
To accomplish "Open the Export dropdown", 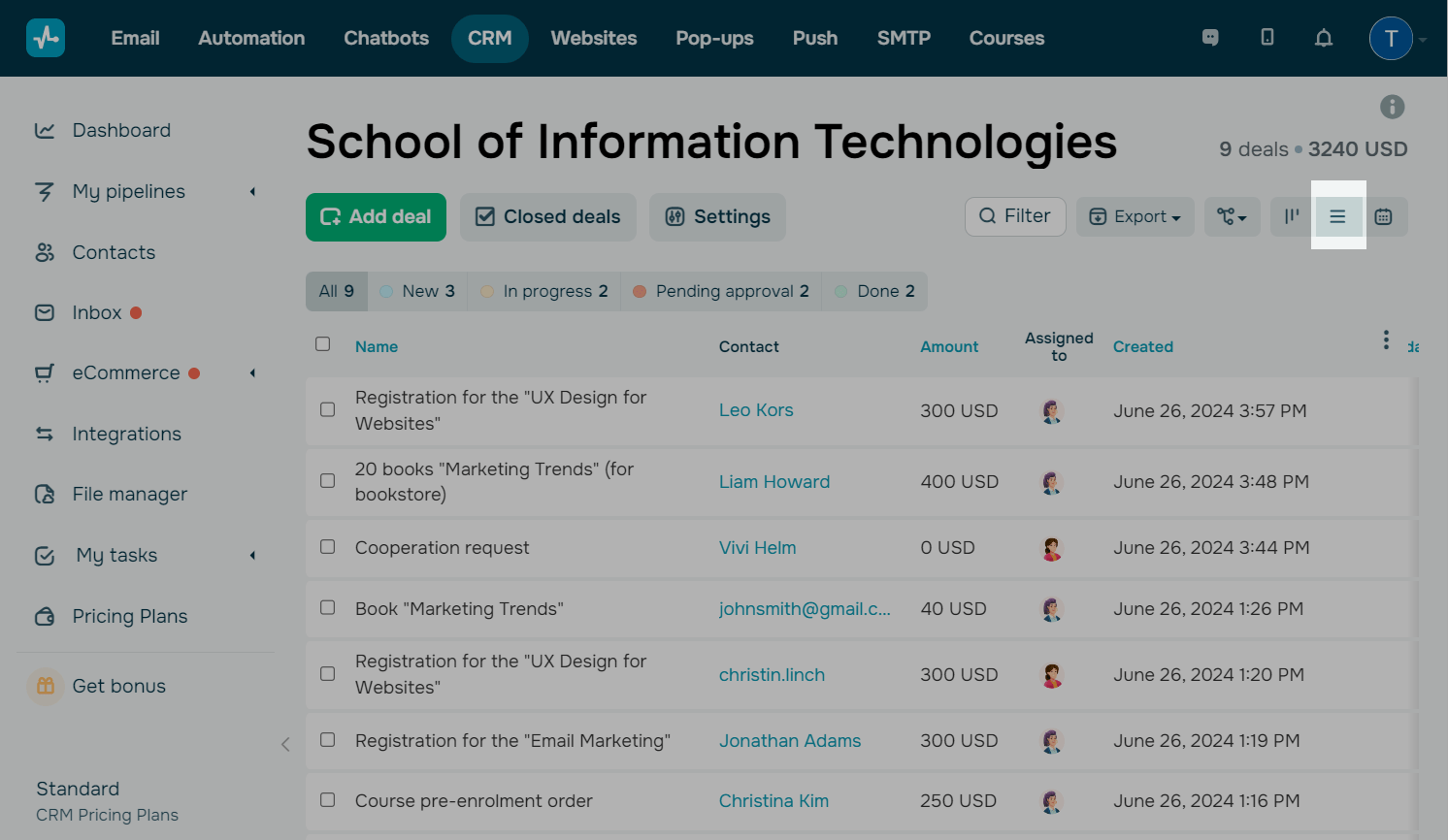I will pyautogui.click(x=1135, y=216).
